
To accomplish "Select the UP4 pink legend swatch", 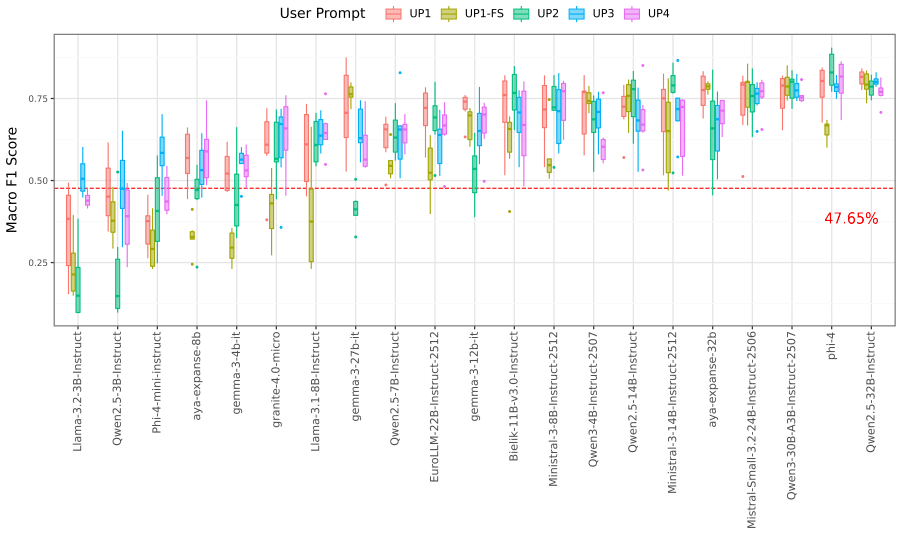I will tap(632, 14).
